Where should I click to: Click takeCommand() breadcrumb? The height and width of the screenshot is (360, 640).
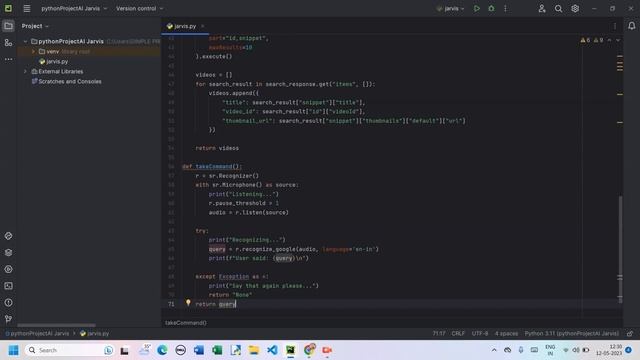click(186, 323)
